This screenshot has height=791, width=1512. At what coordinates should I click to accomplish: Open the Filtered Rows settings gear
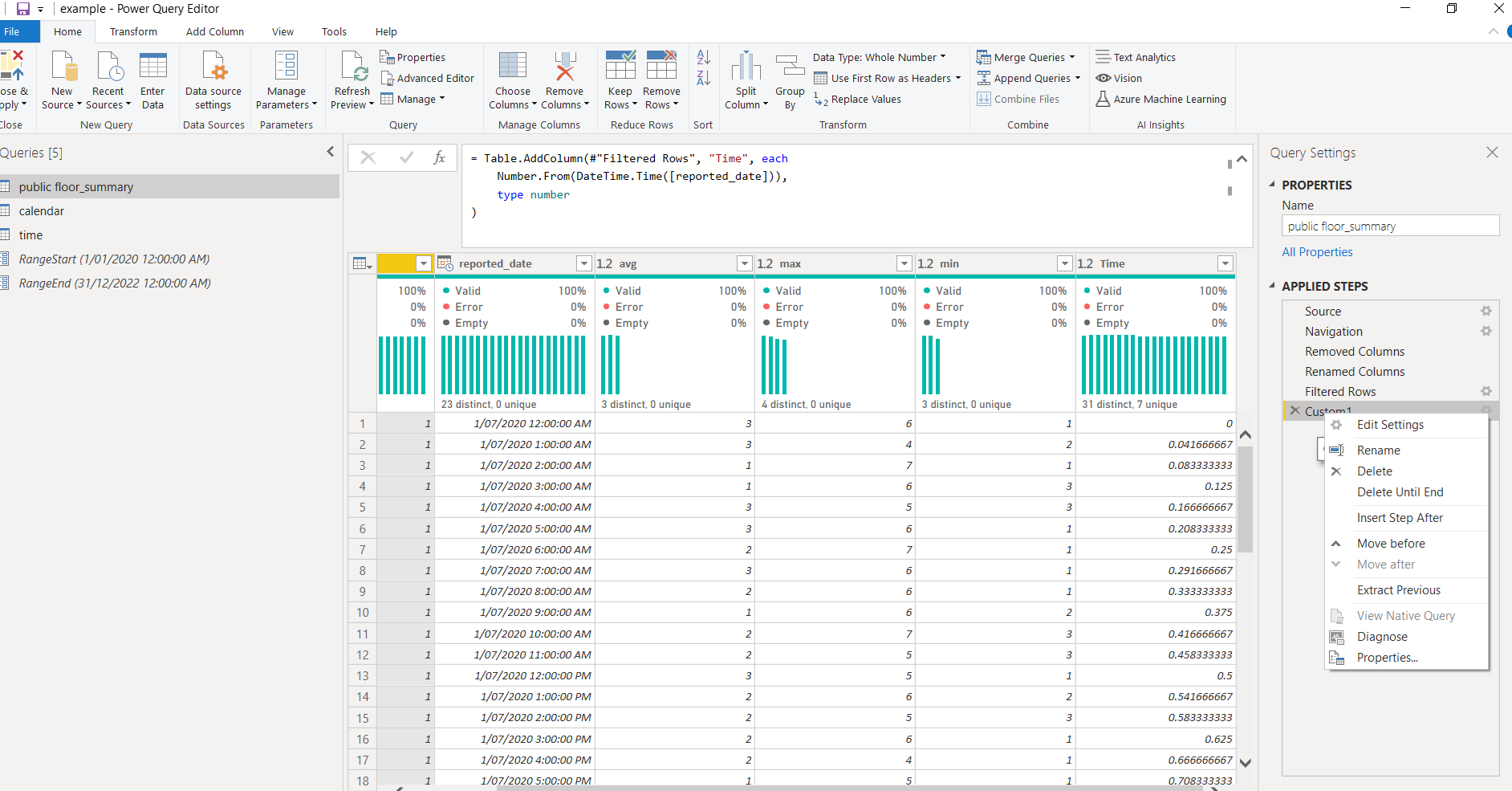click(1486, 391)
